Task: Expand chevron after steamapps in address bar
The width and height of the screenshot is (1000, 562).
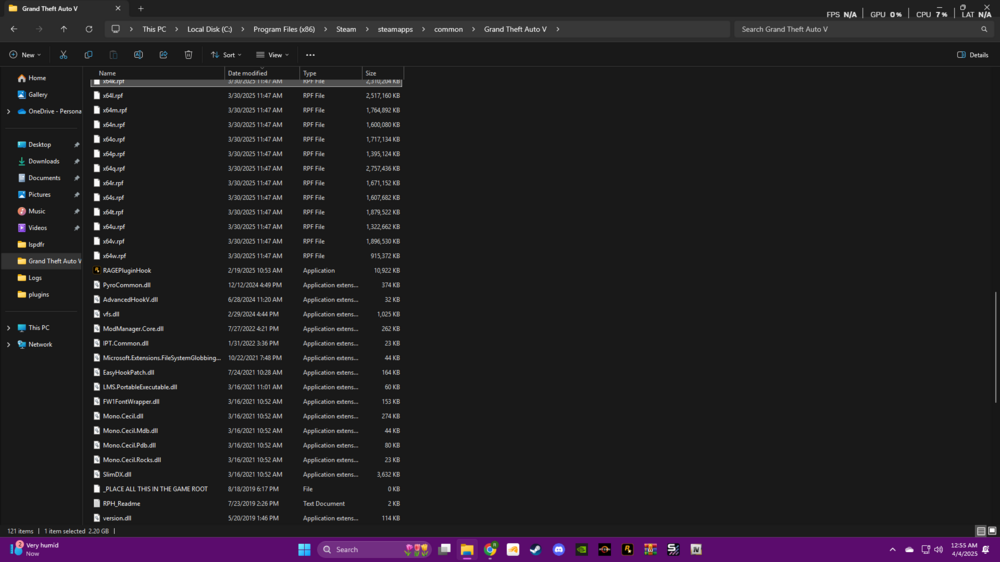Action: coord(423,29)
